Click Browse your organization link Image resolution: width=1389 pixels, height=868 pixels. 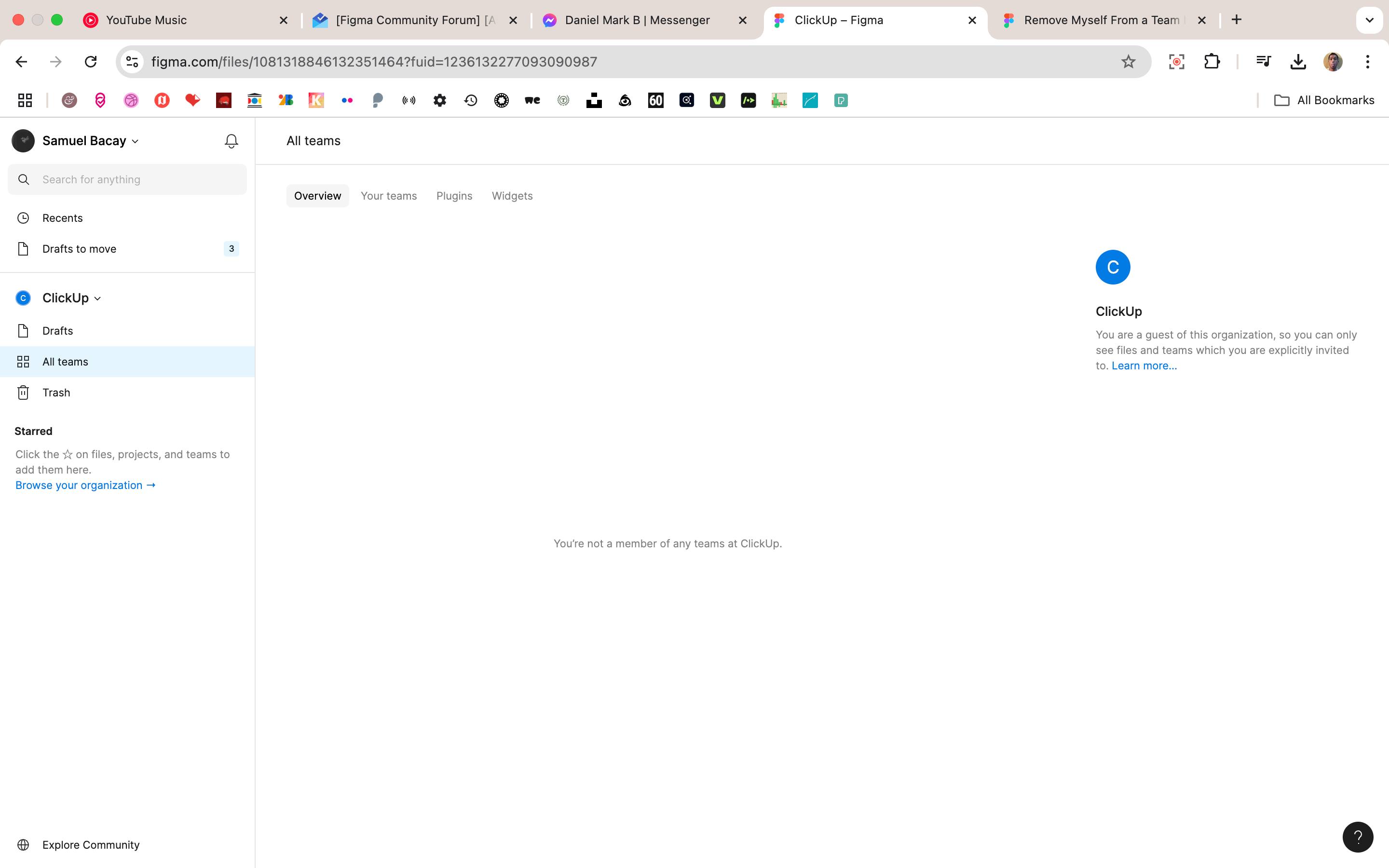pyautogui.click(x=85, y=485)
